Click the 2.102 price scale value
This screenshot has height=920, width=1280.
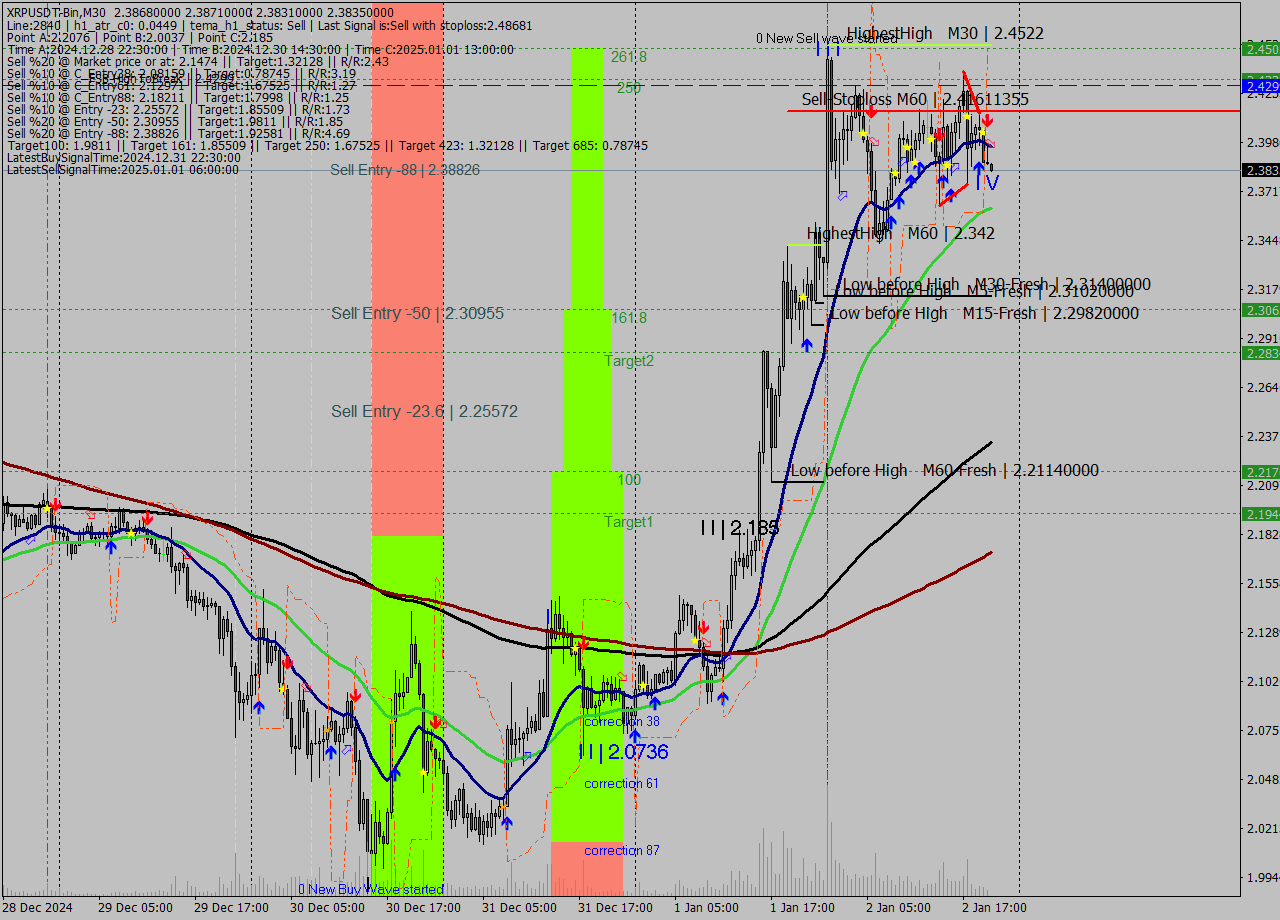pyautogui.click(x=1262, y=681)
